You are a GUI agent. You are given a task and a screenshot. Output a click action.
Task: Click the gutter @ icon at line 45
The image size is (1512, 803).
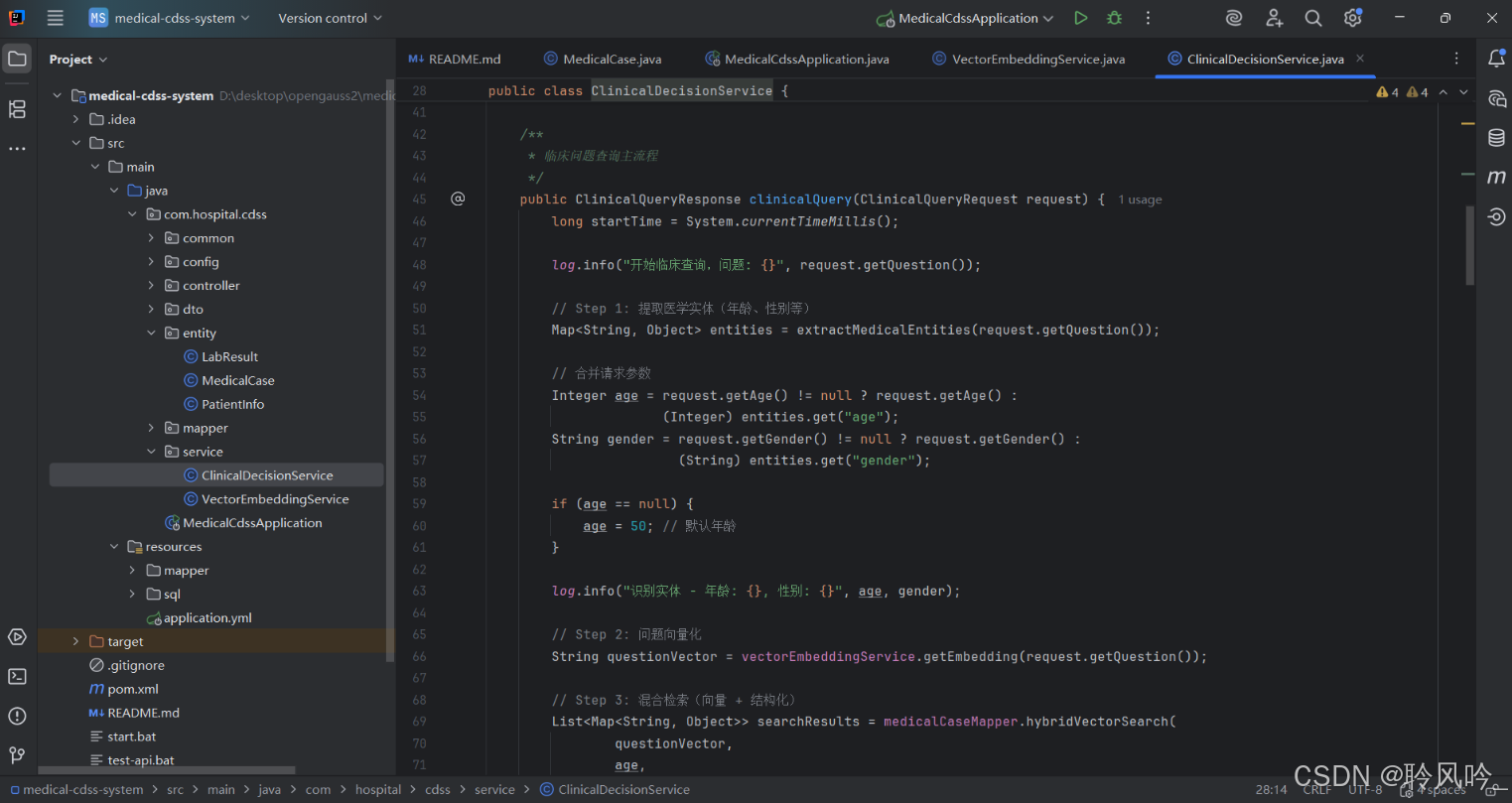pyautogui.click(x=458, y=199)
